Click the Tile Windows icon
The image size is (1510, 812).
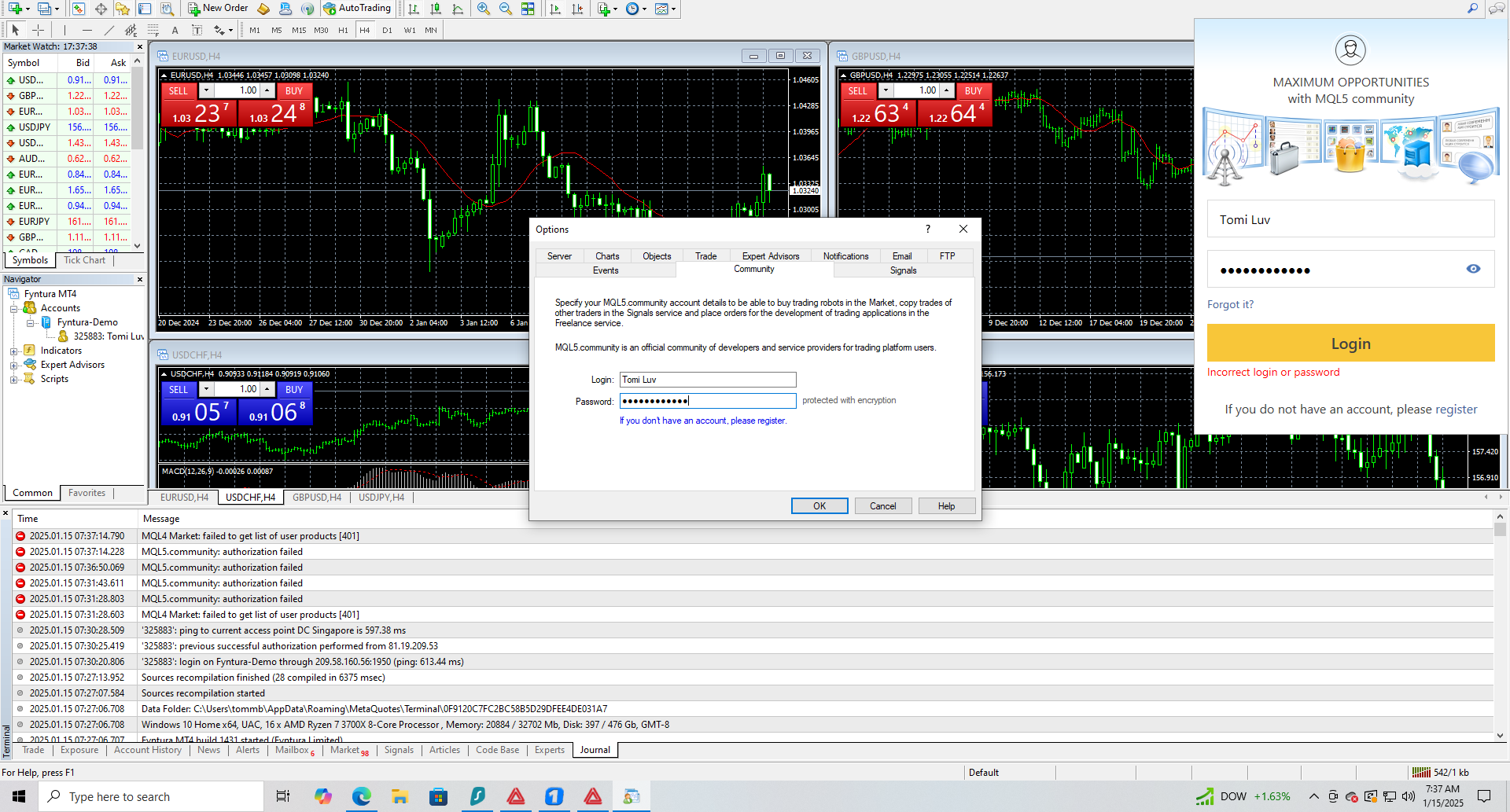(528, 9)
